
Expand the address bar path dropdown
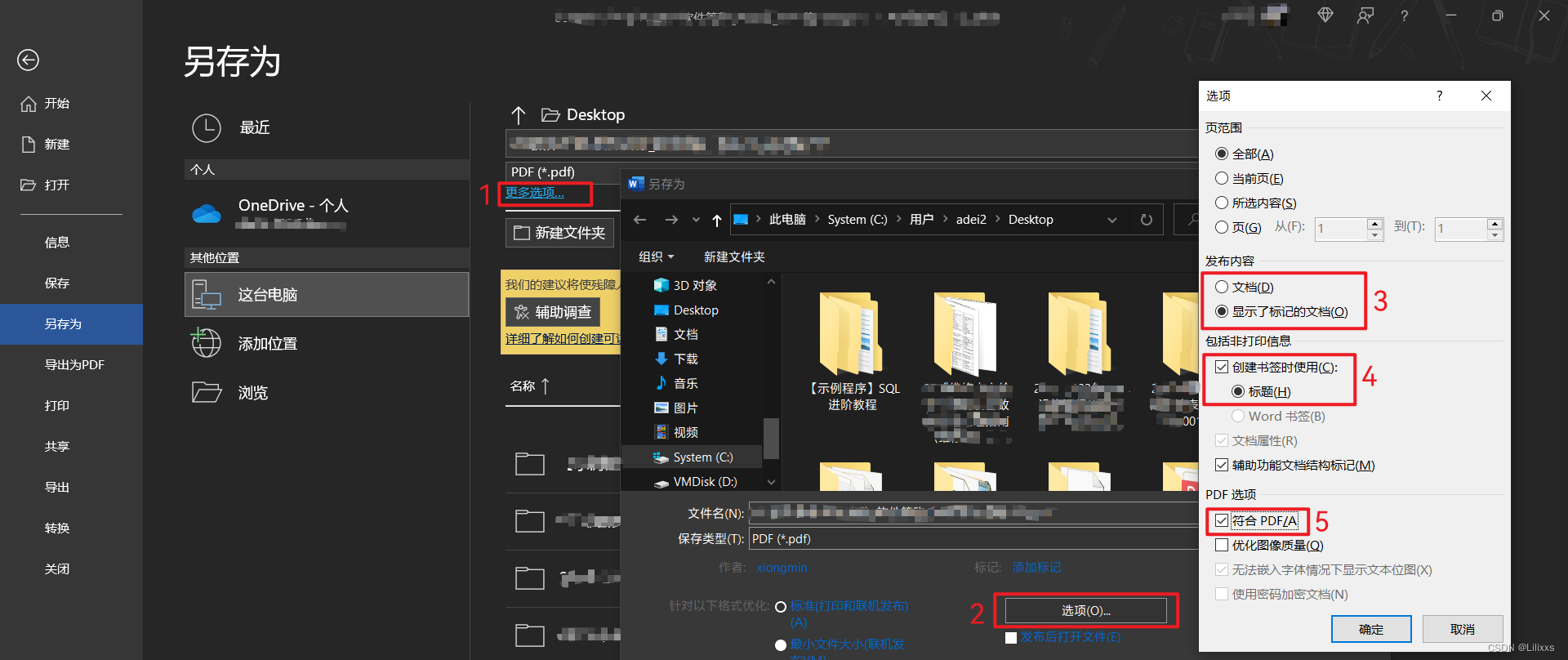pyautogui.click(x=1111, y=220)
